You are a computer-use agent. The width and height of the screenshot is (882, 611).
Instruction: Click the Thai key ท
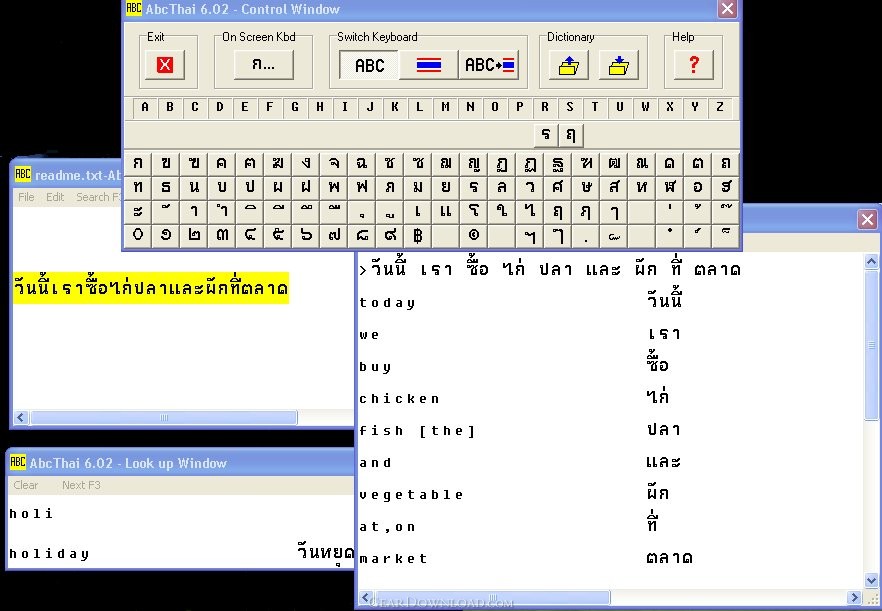click(138, 187)
